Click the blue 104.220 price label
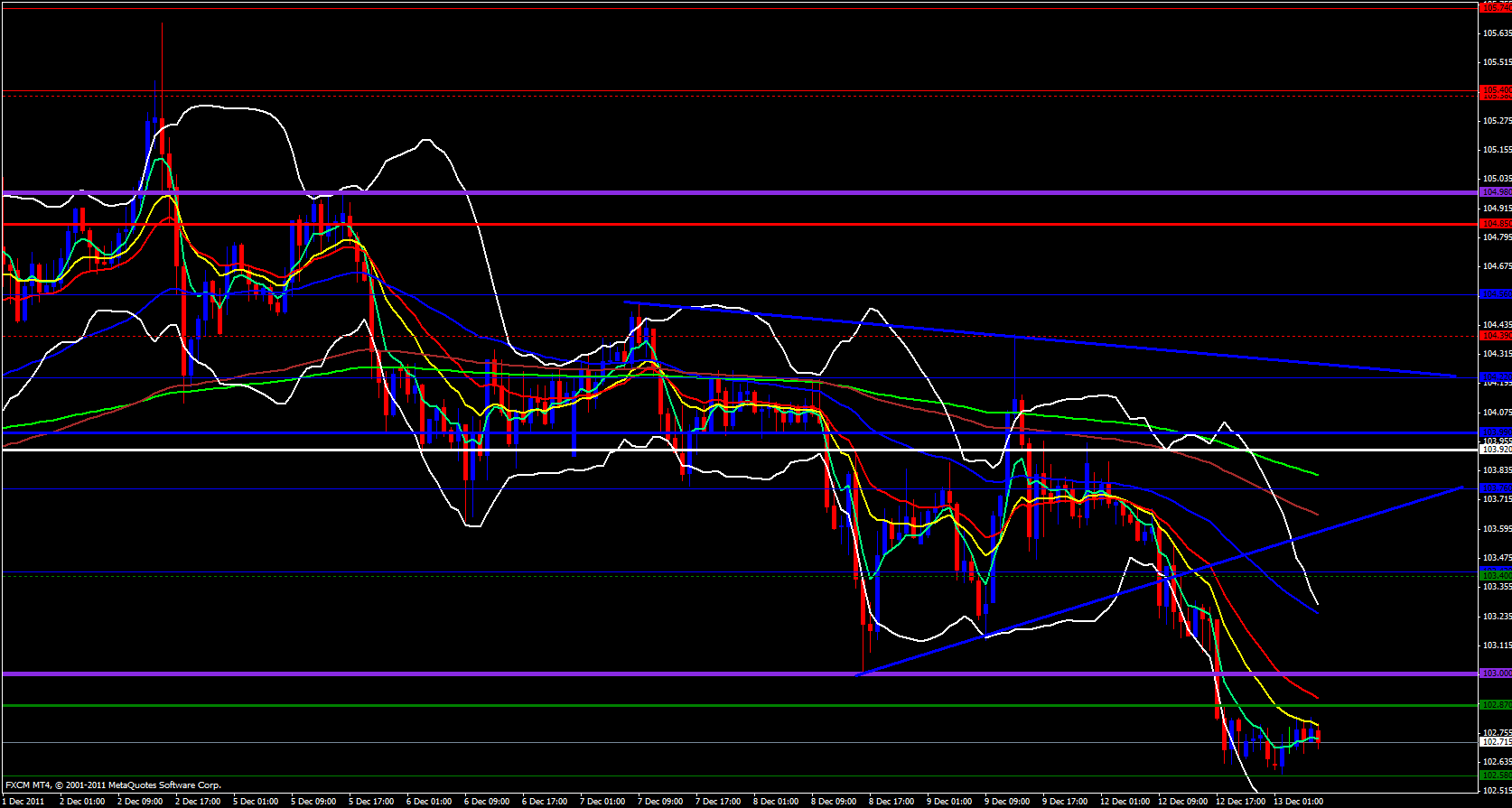 [1495, 376]
